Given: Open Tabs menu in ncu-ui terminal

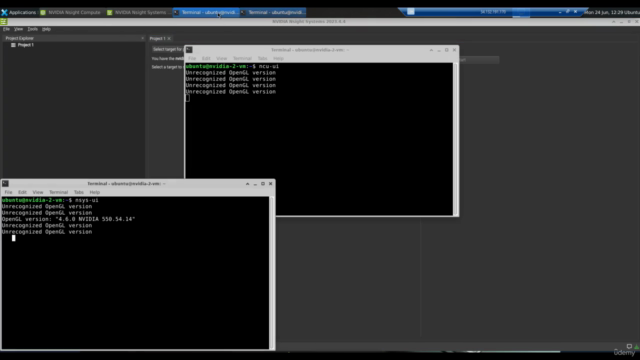Looking at the screenshot, I should 262,58.
